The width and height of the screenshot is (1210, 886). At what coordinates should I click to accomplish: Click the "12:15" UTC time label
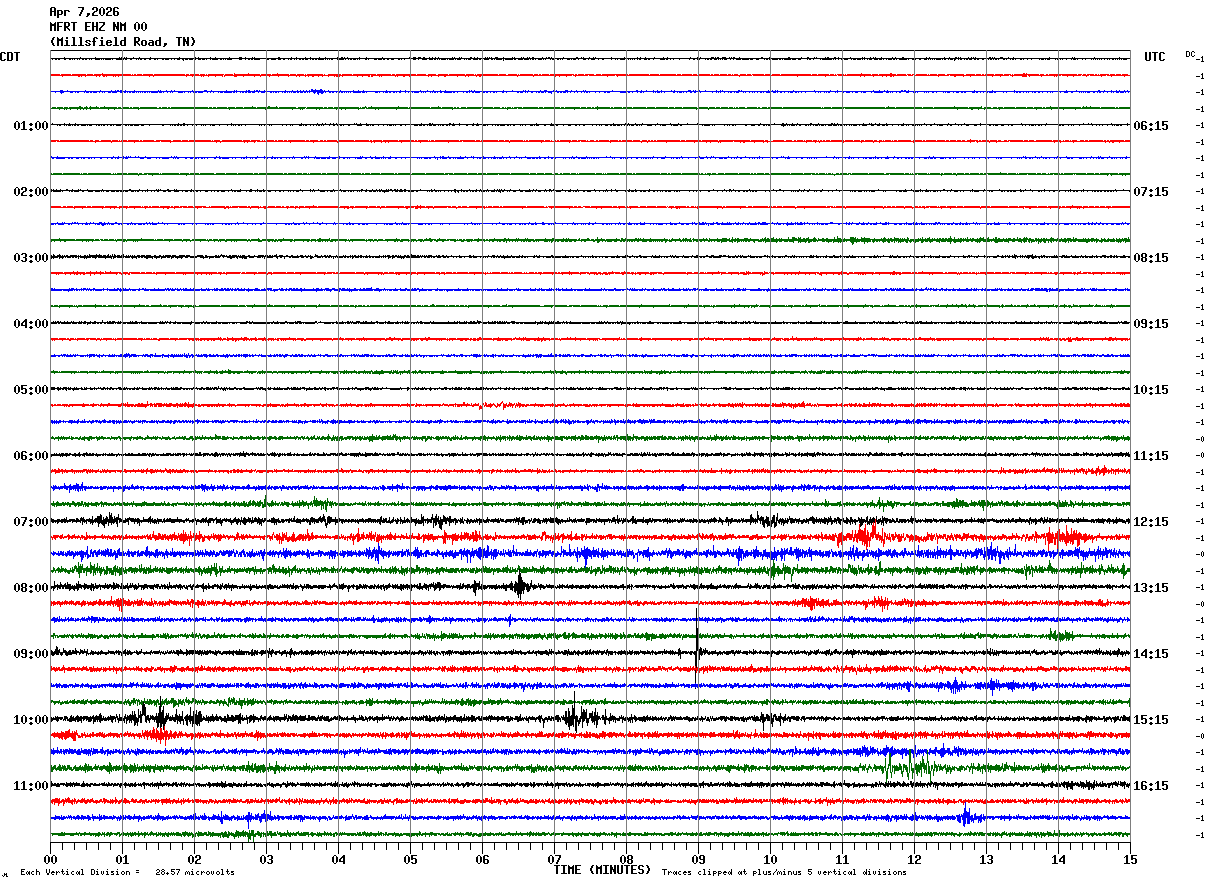click(1150, 522)
